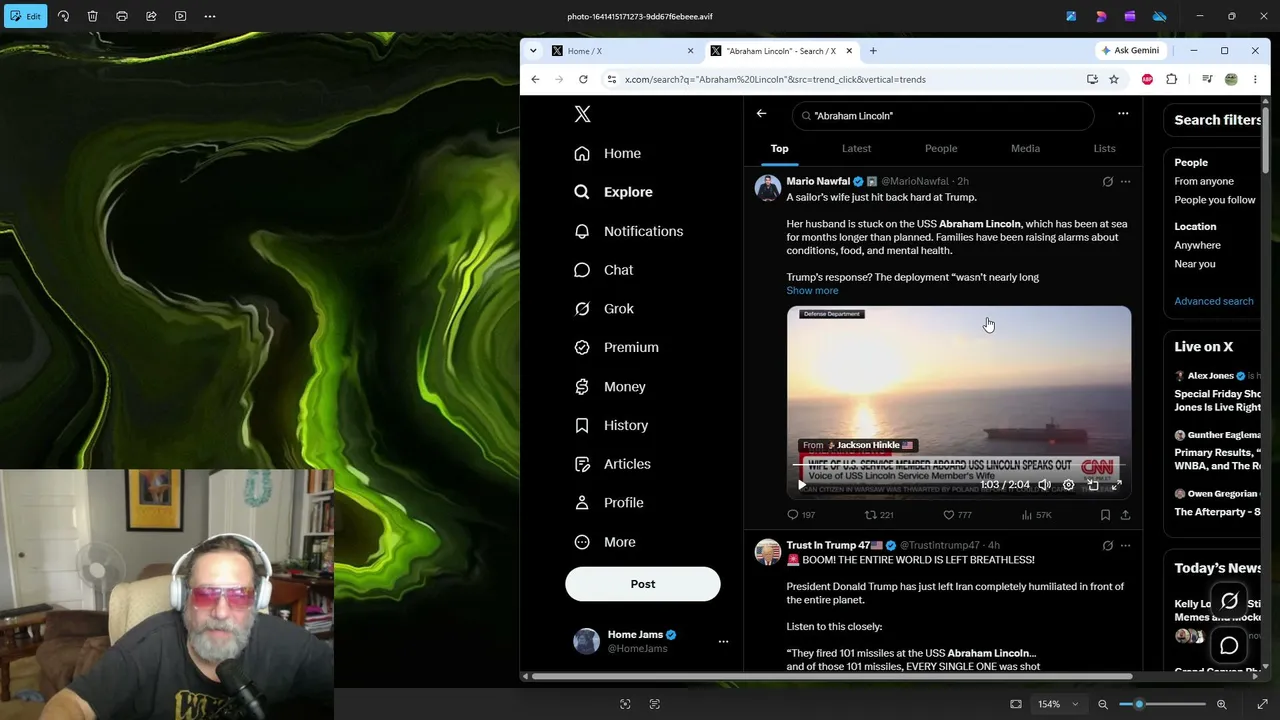The width and height of the screenshot is (1280, 720).
Task: Click the Ask Gemini button
Action: click(x=1131, y=51)
